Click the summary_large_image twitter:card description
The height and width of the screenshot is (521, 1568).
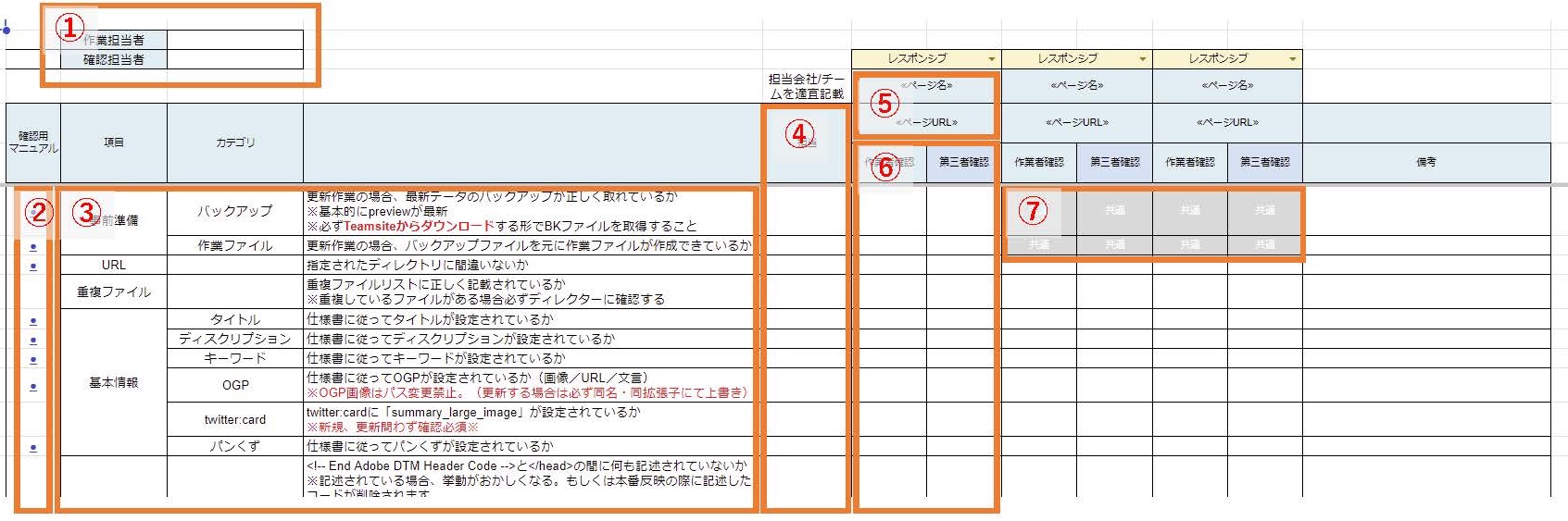[473, 412]
